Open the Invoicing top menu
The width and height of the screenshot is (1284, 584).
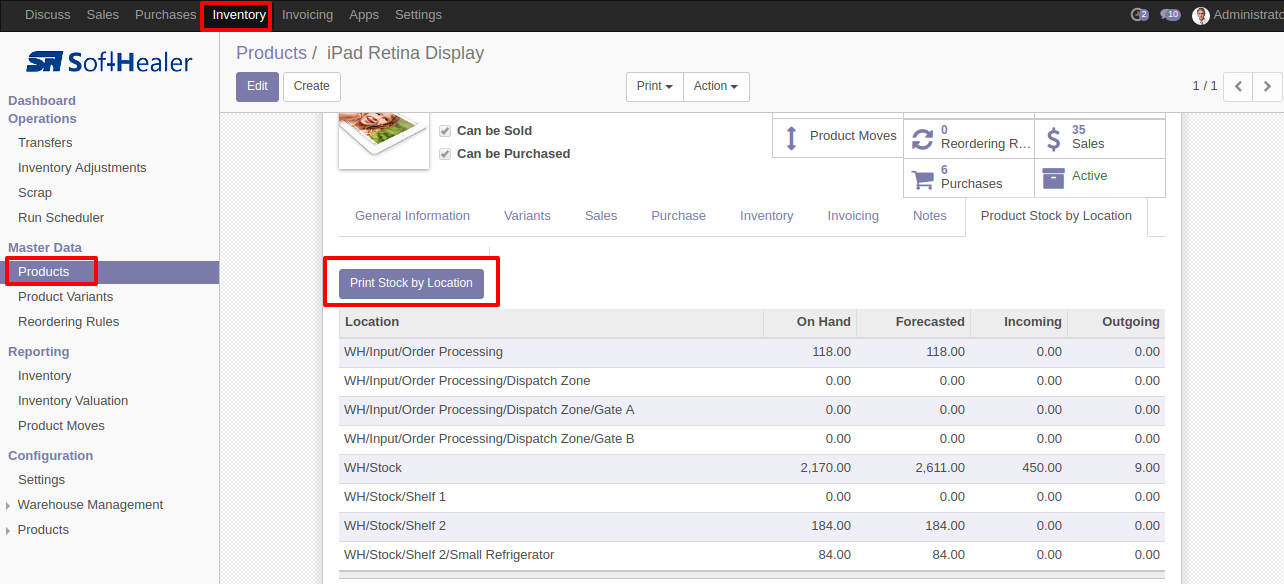pos(307,15)
